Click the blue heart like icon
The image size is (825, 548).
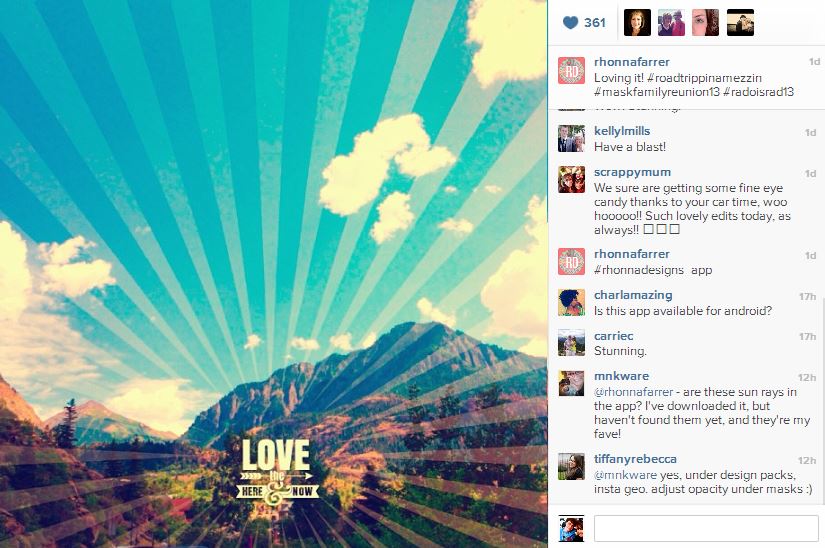coord(570,23)
